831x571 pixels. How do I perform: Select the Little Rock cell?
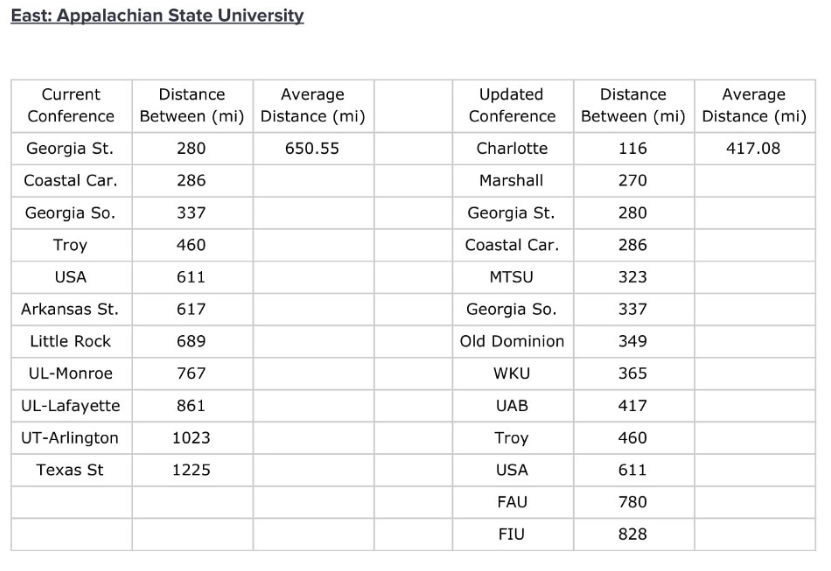click(71, 341)
